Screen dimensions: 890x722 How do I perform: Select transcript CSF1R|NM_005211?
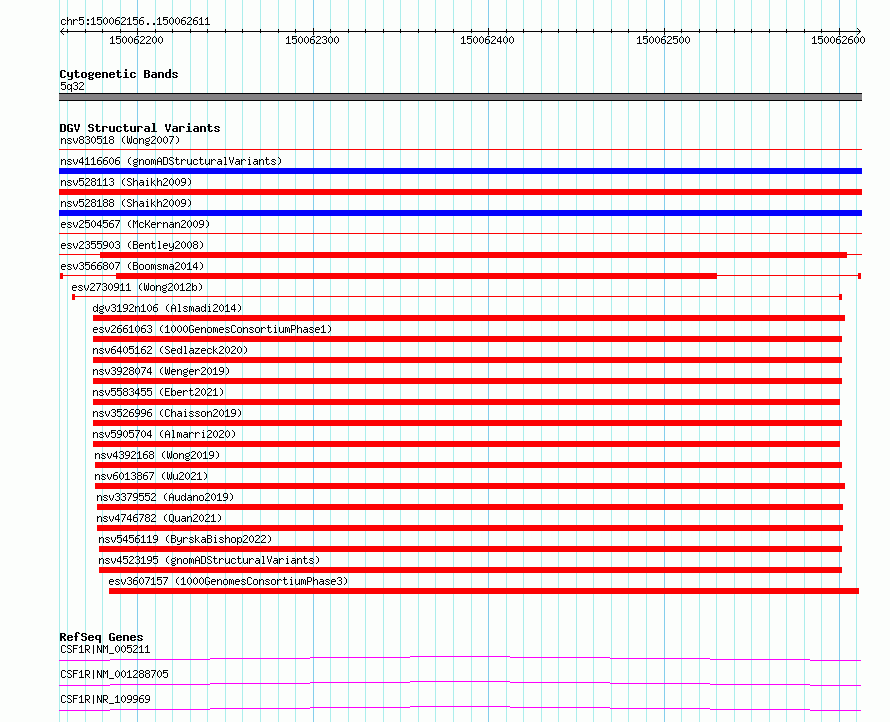105,649
